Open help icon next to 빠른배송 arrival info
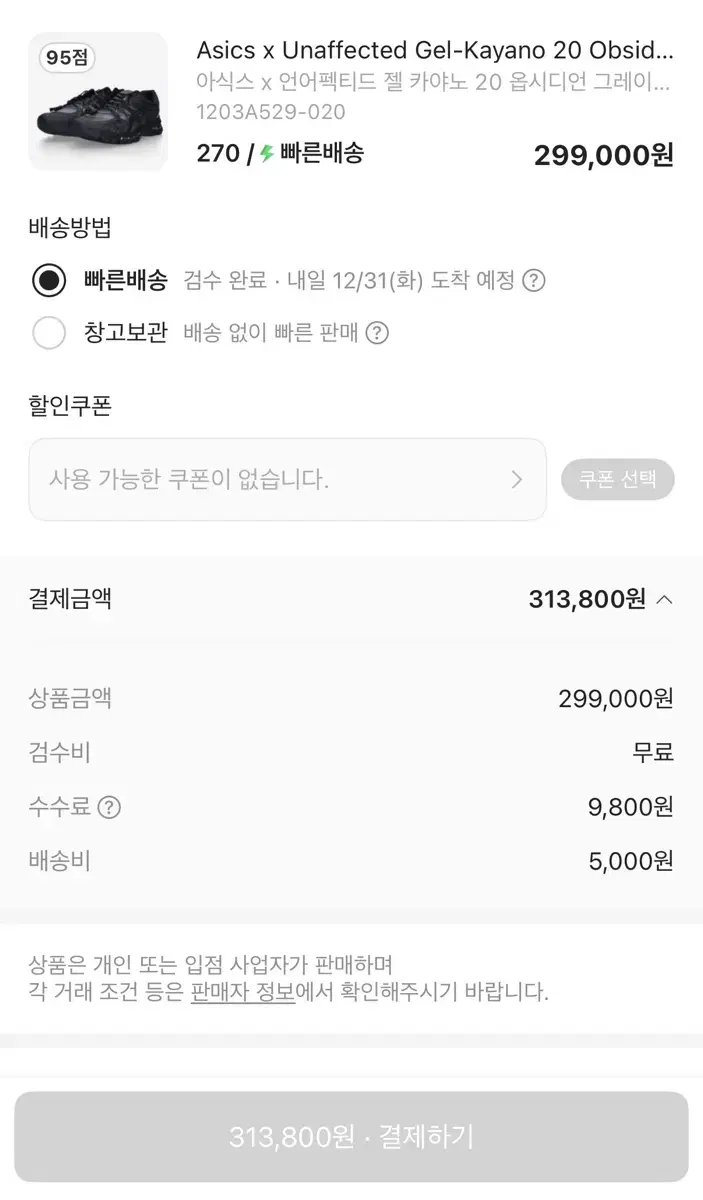 click(x=534, y=280)
